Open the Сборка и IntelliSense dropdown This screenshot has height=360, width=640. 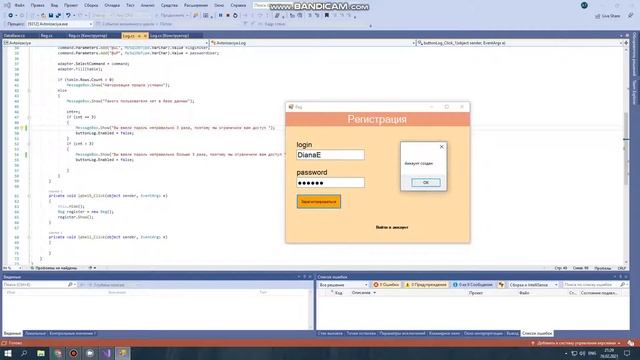[533, 284]
